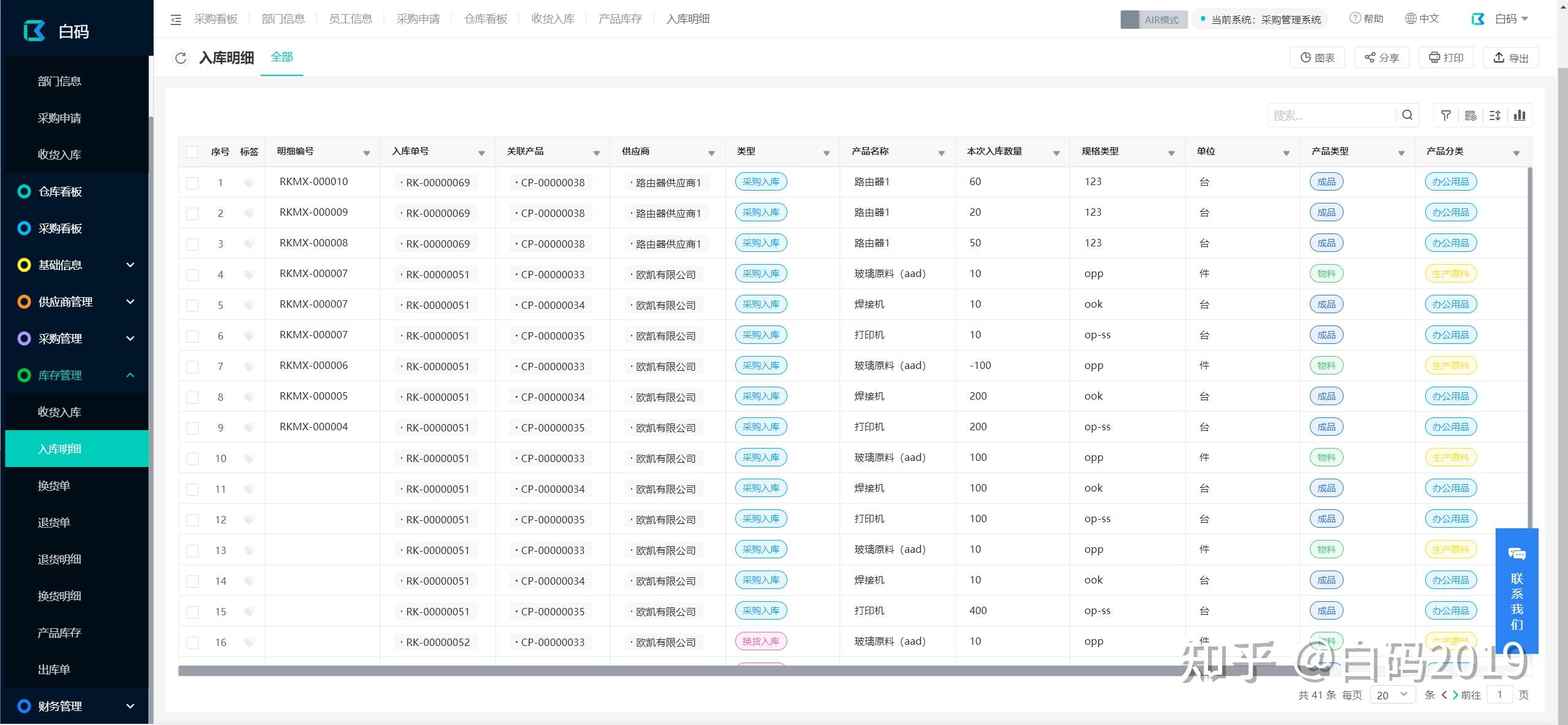The height and width of the screenshot is (725, 1568).
Task: Click the 仓库看板 circle icon in sidebar
Action: tap(24, 192)
